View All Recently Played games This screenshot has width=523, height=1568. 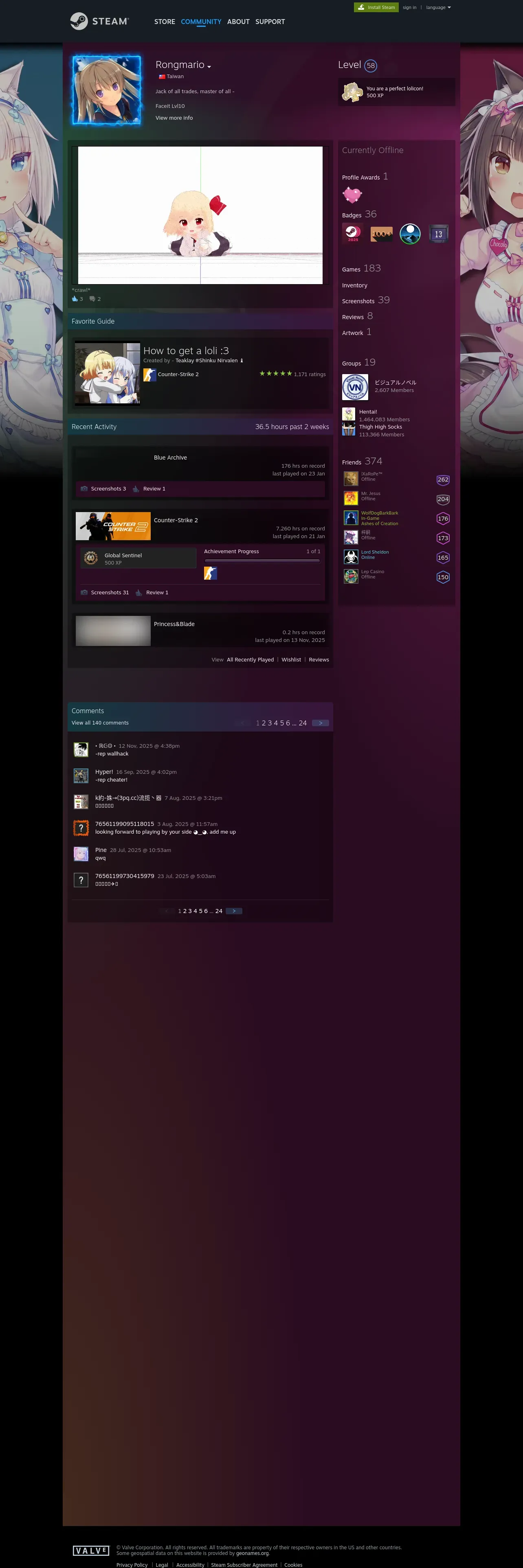tap(250, 660)
